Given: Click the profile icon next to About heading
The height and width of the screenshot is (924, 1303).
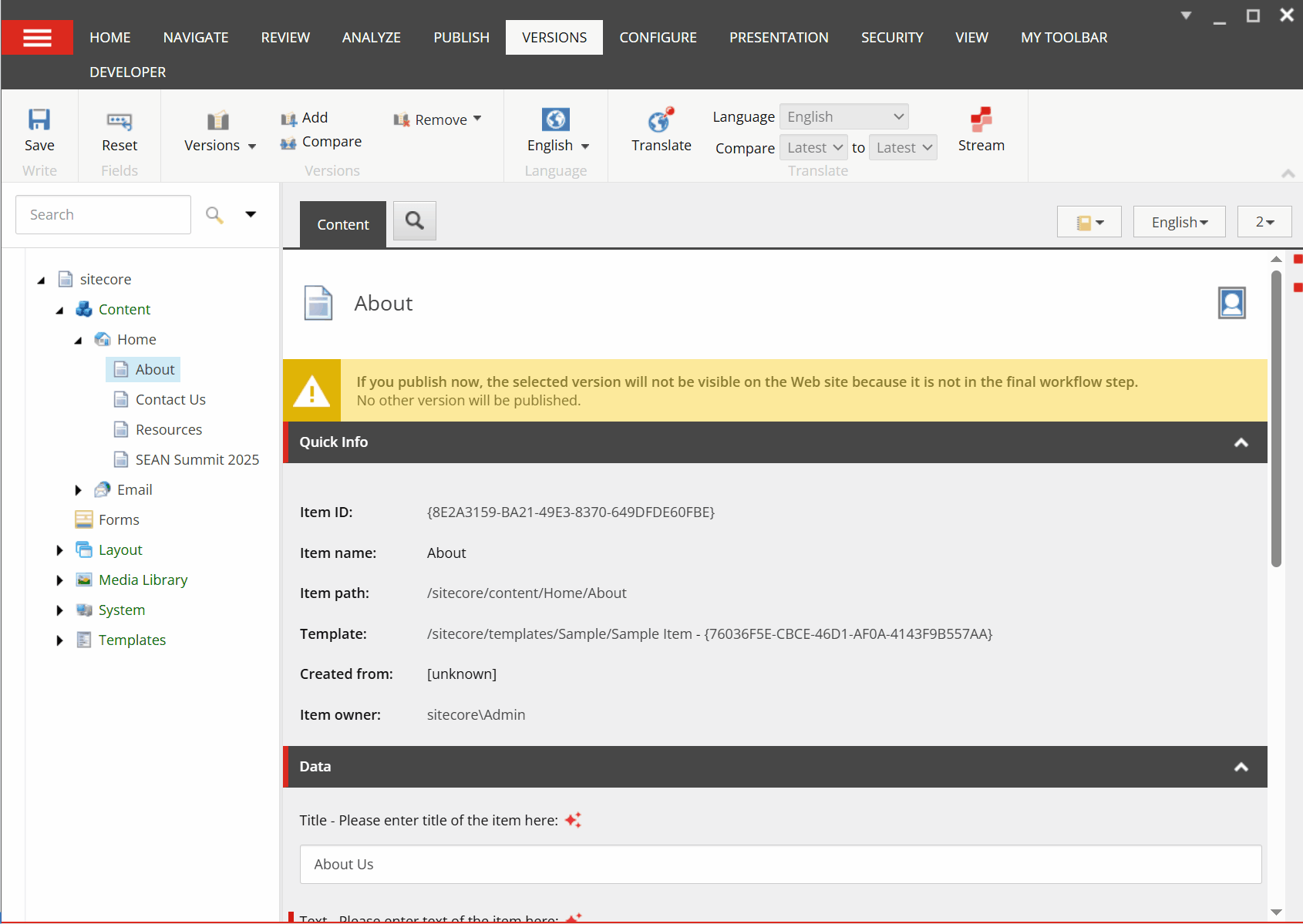Looking at the screenshot, I should pyautogui.click(x=1231, y=303).
